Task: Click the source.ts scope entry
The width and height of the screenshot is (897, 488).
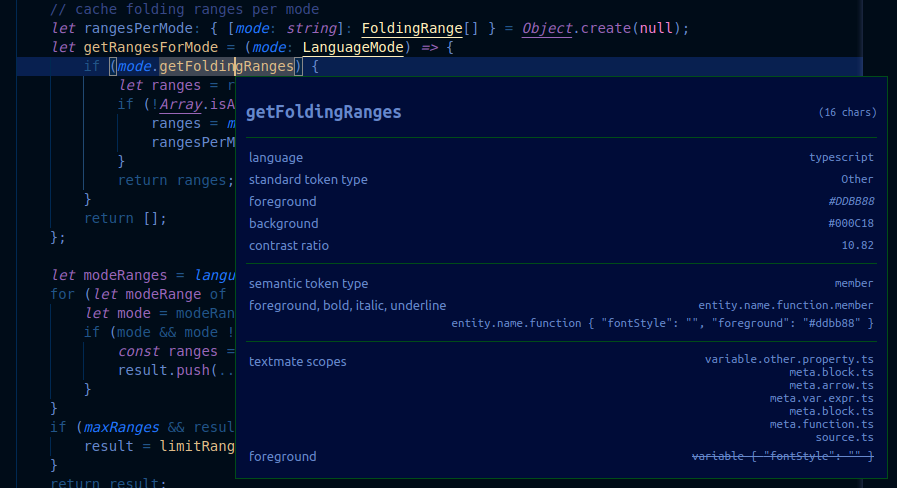Action: click(x=844, y=437)
